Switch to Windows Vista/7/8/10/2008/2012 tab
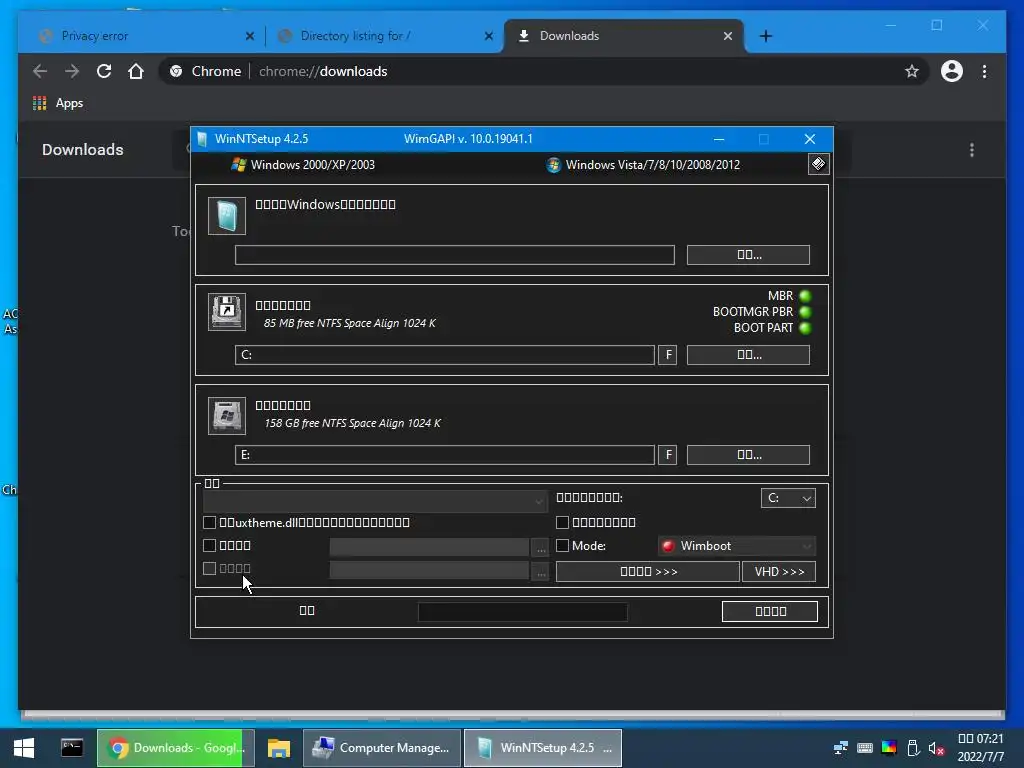 (x=643, y=165)
